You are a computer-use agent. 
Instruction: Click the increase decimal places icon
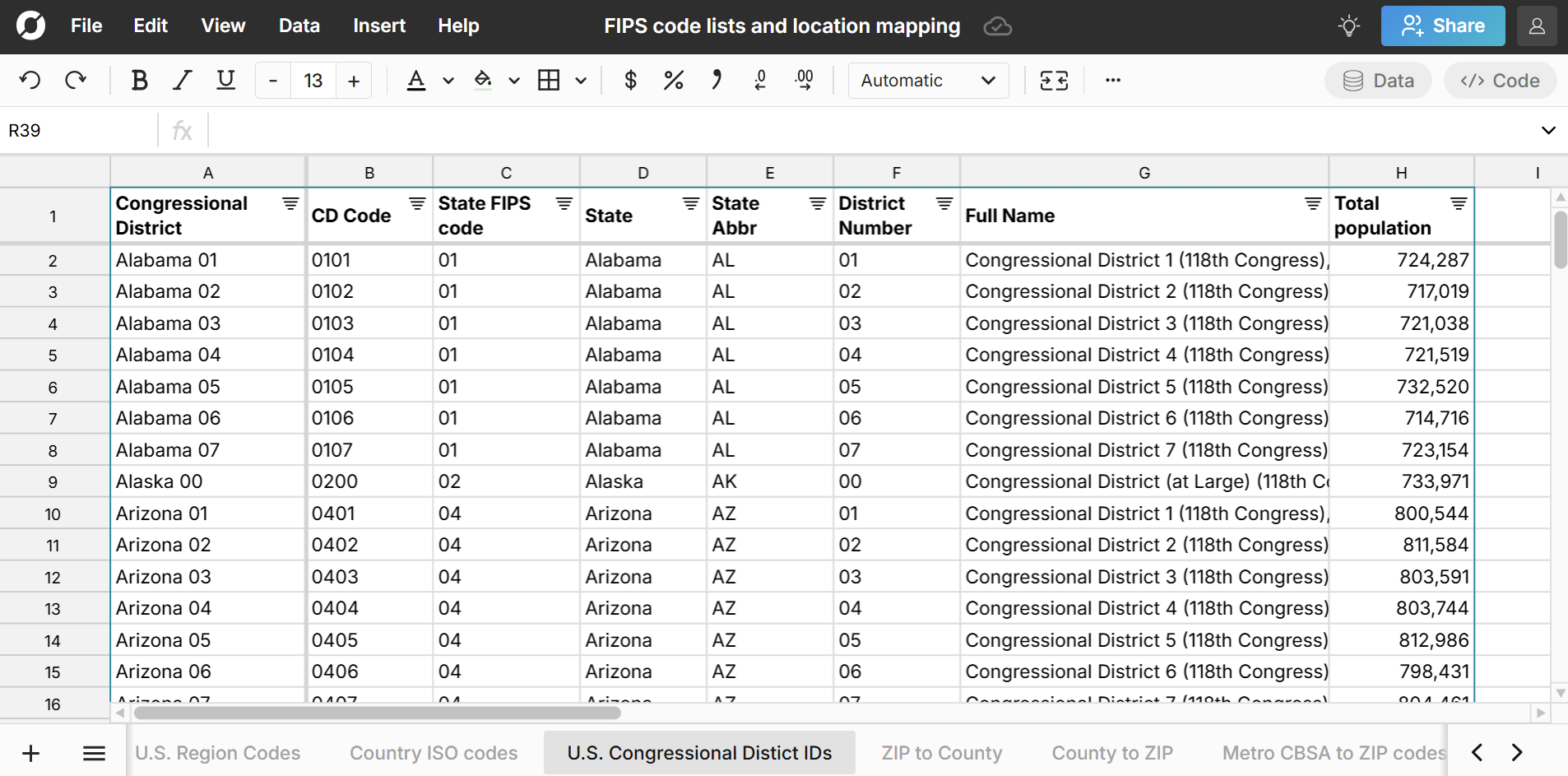tap(804, 81)
